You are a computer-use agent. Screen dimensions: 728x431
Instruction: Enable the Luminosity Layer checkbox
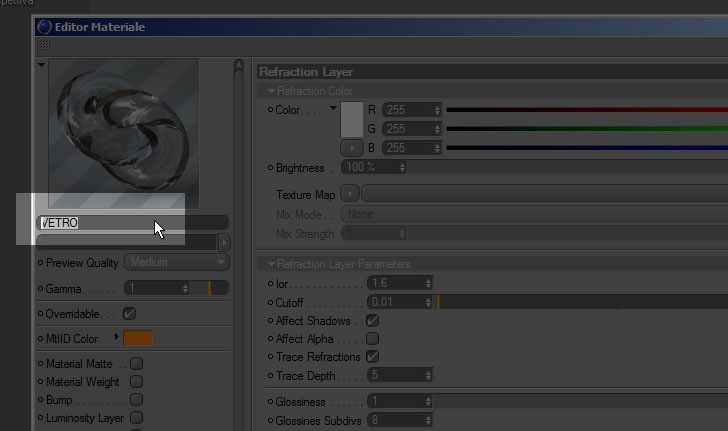(136, 418)
